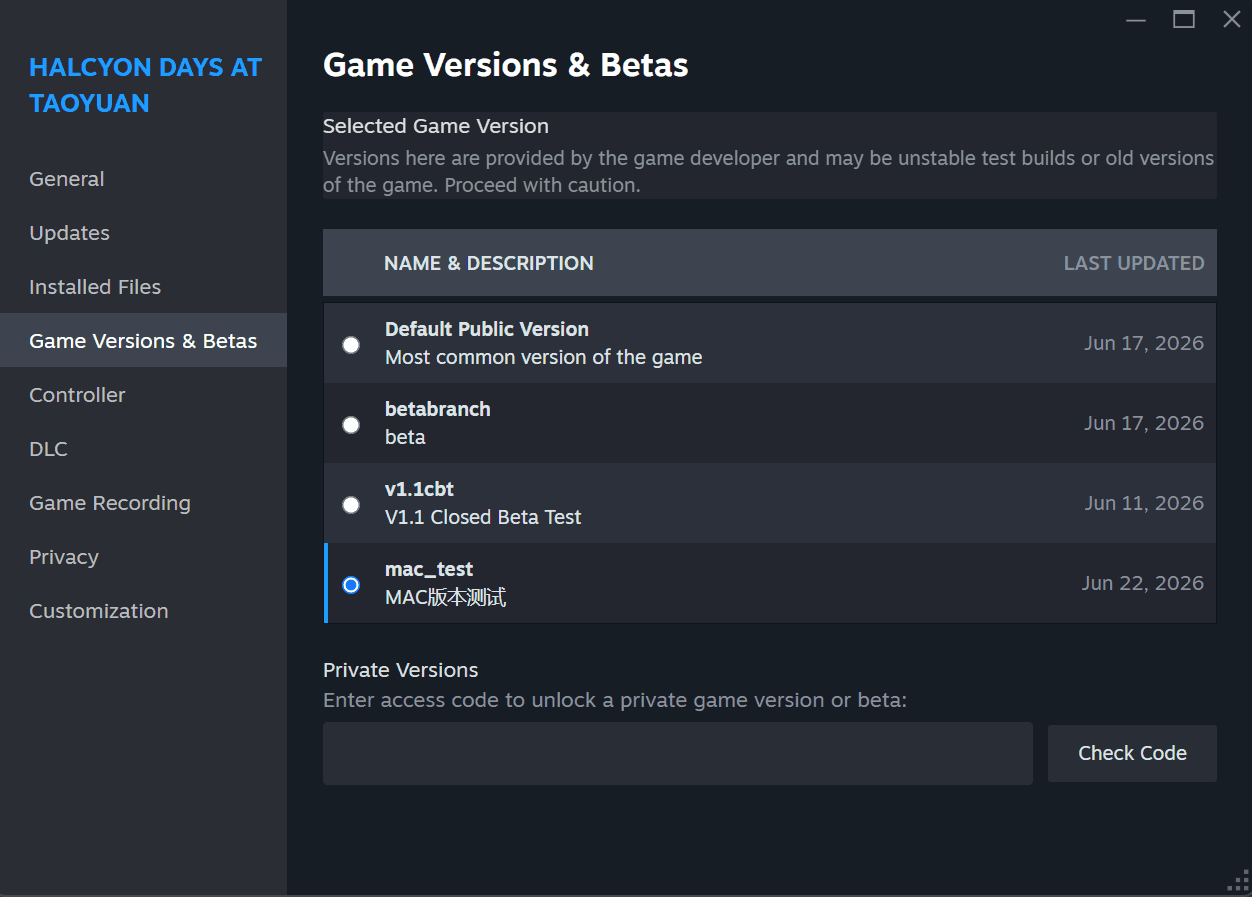The width and height of the screenshot is (1252, 897).
Task: Click the Name & Description column header
Action: [489, 263]
